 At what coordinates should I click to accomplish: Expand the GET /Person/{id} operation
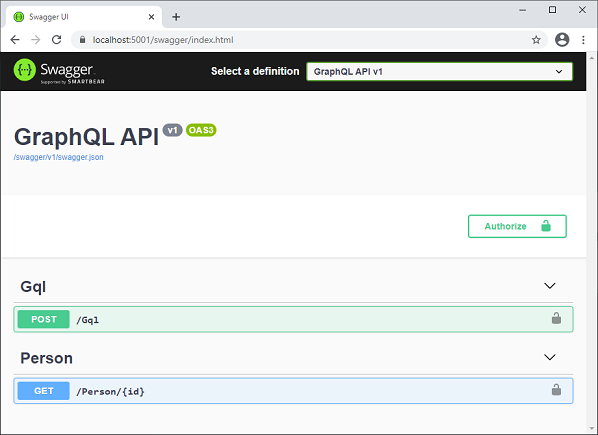point(293,391)
